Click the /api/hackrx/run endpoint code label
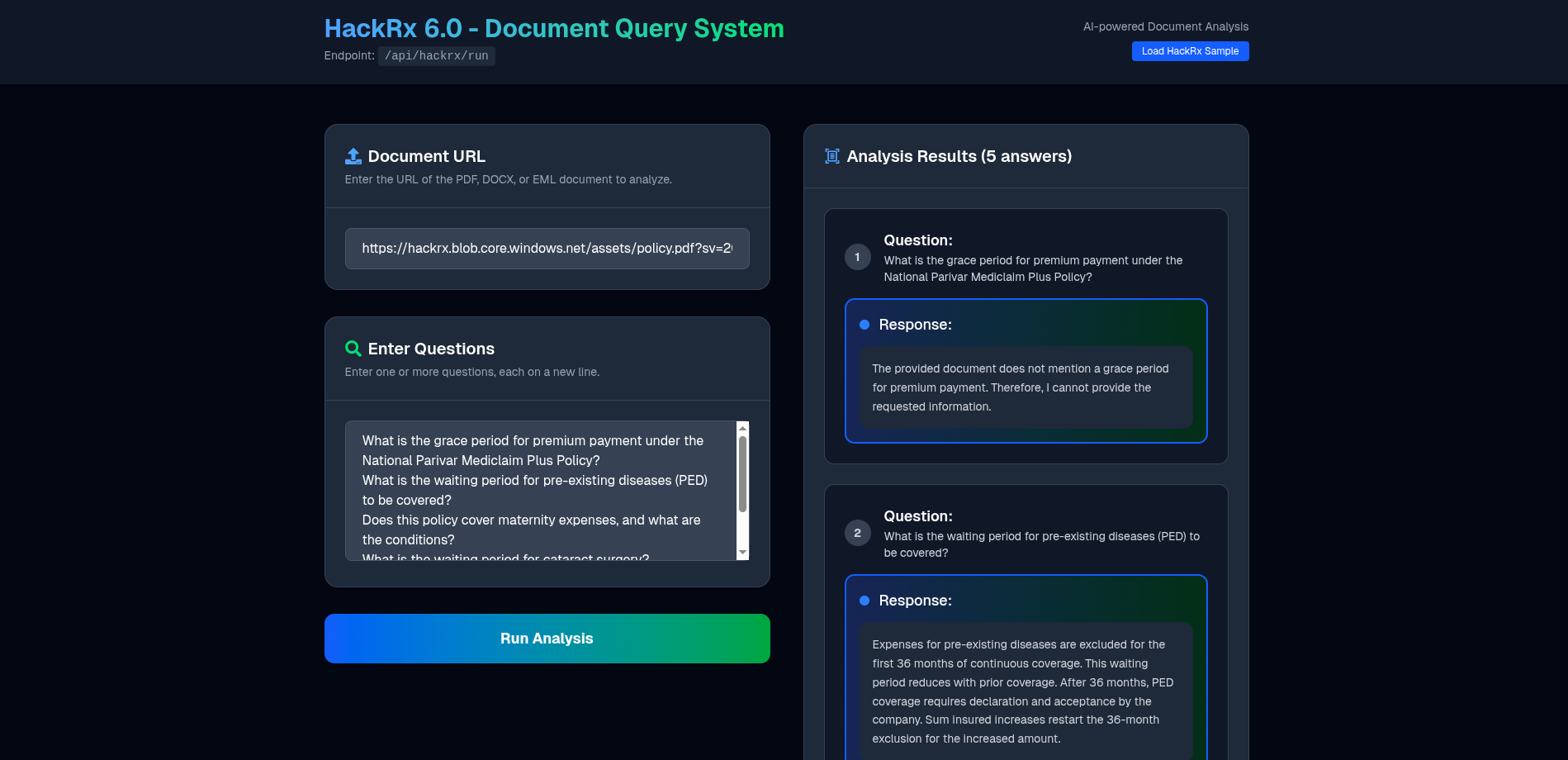This screenshot has height=760, width=1568. (437, 56)
